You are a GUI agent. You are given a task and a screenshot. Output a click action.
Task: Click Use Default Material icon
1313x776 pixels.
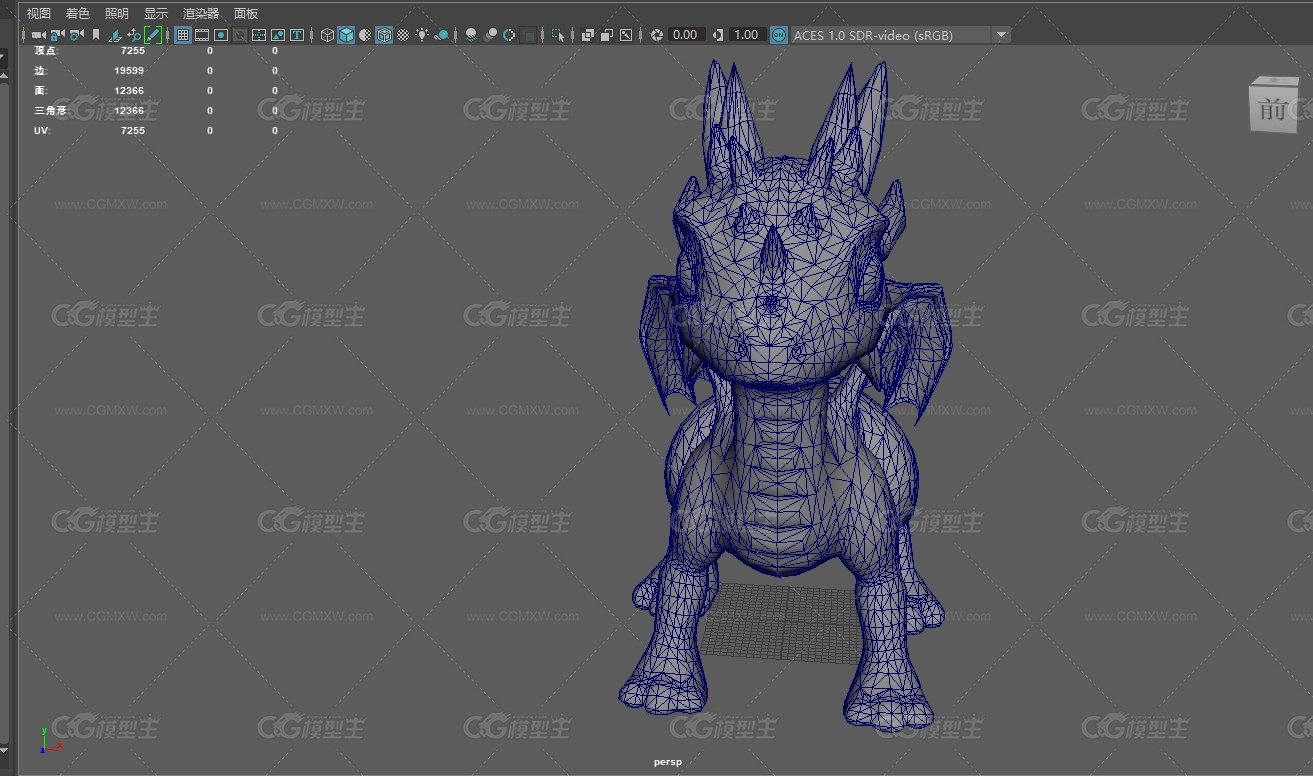[x=365, y=35]
